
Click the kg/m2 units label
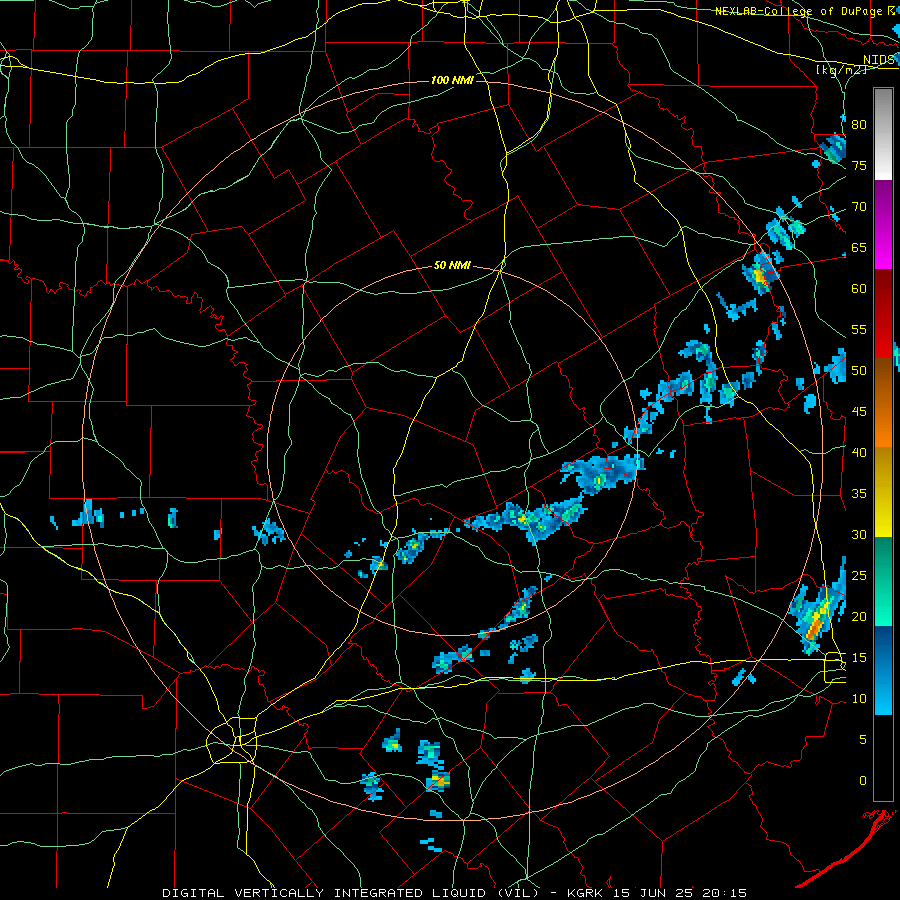point(841,70)
